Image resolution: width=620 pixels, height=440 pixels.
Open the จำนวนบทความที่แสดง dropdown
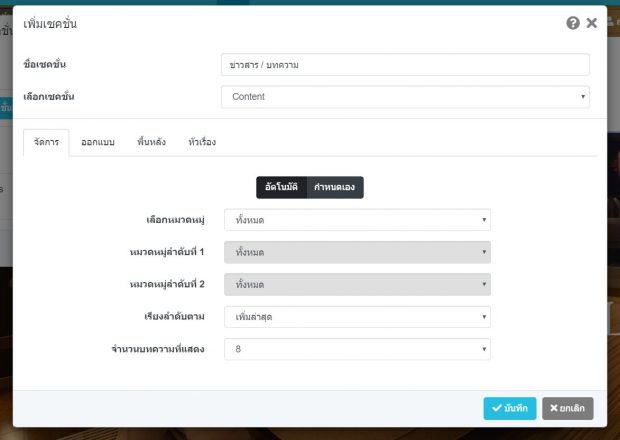point(357,349)
